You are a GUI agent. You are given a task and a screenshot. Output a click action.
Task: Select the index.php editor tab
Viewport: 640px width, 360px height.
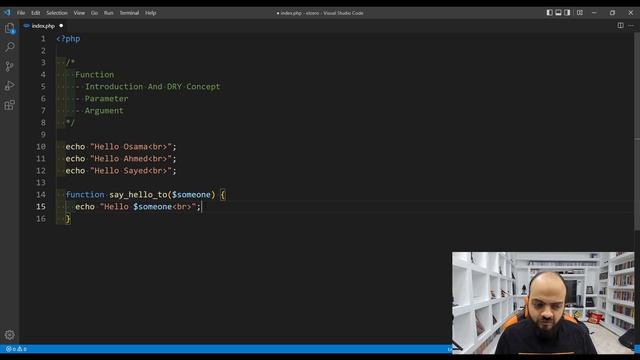coord(44,26)
